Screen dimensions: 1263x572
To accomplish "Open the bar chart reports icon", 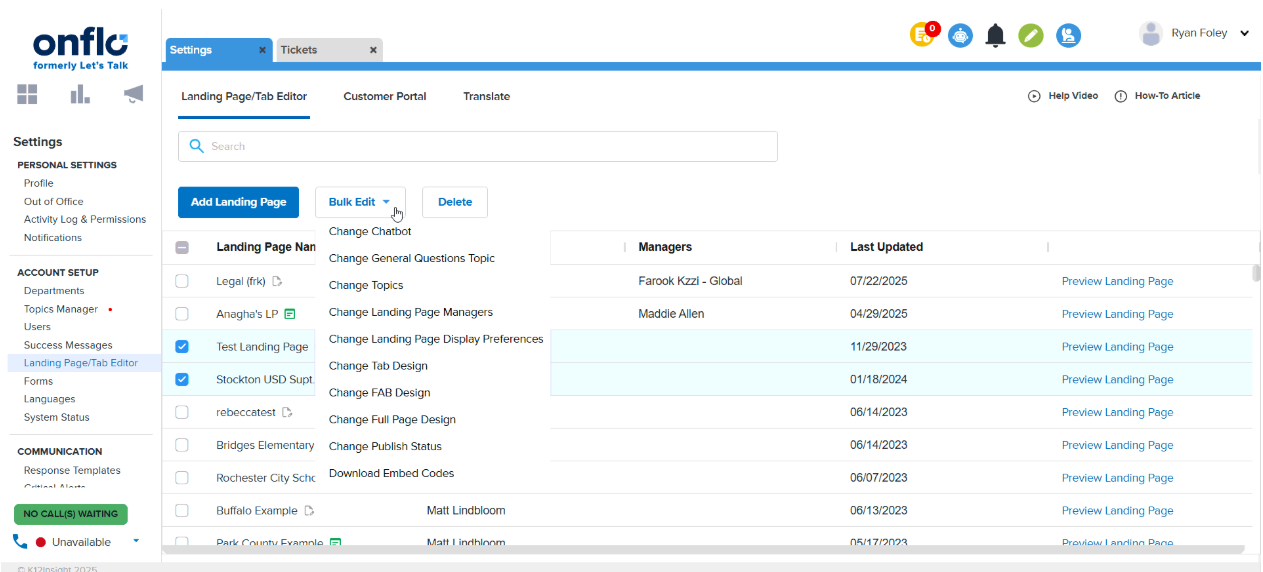I will click(80, 94).
